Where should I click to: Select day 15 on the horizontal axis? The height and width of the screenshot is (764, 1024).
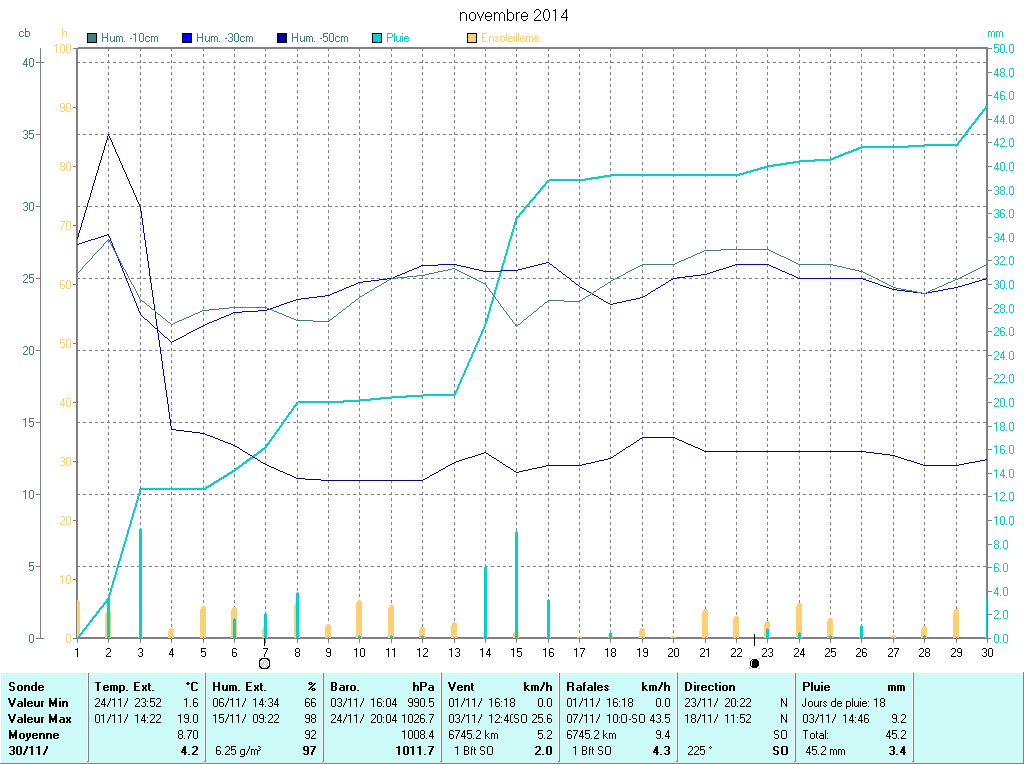(x=516, y=651)
